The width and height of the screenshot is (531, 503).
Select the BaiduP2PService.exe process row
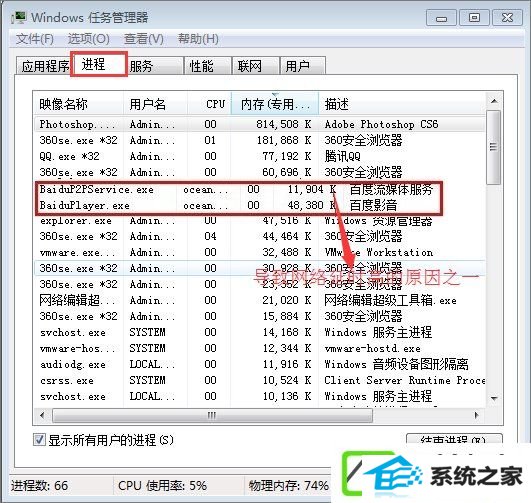(239, 189)
